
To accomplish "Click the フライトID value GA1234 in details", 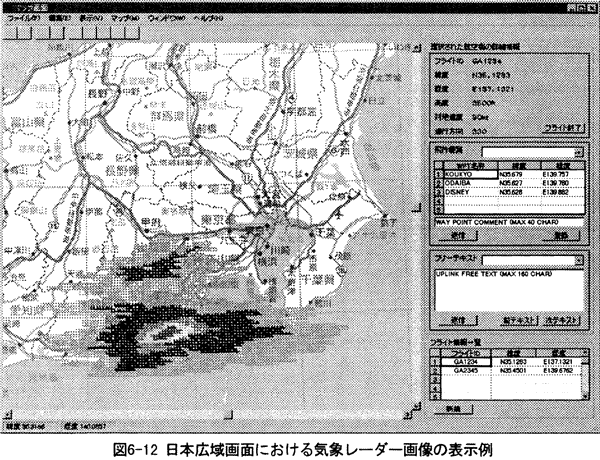I will [x=487, y=61].
